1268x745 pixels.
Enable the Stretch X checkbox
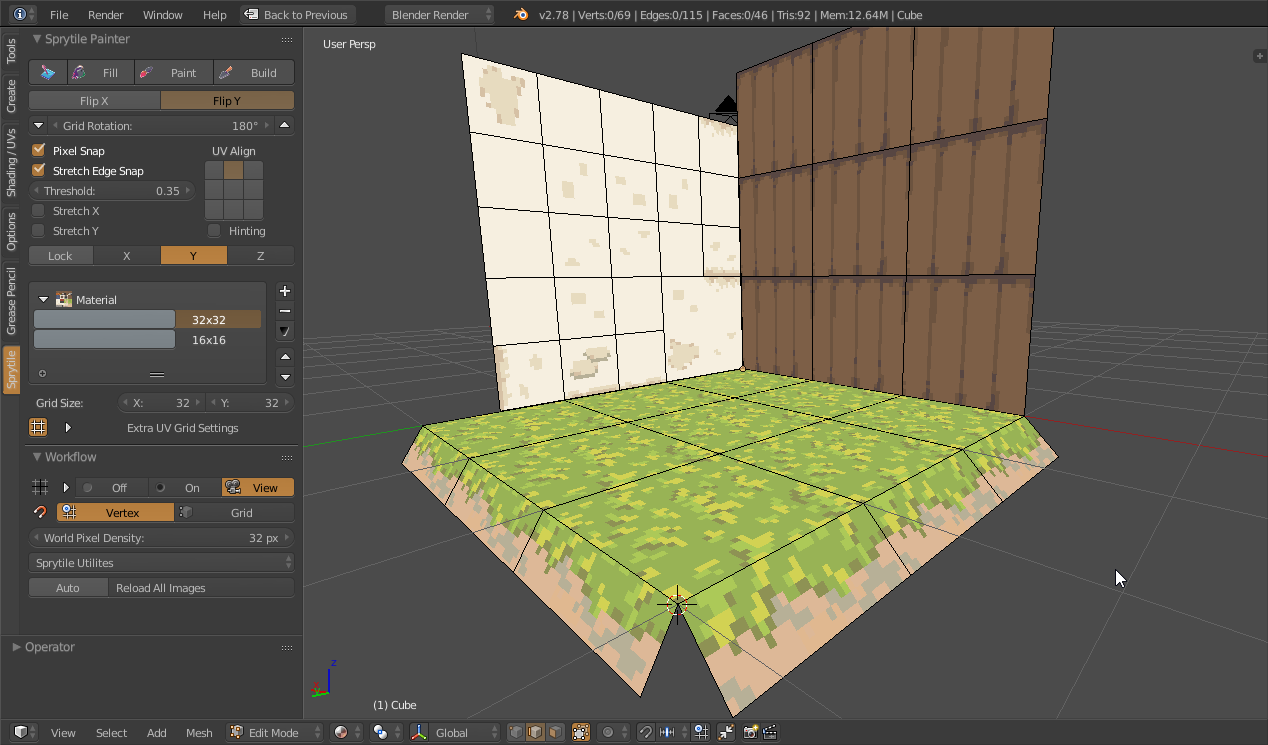(x=39, y=210)
